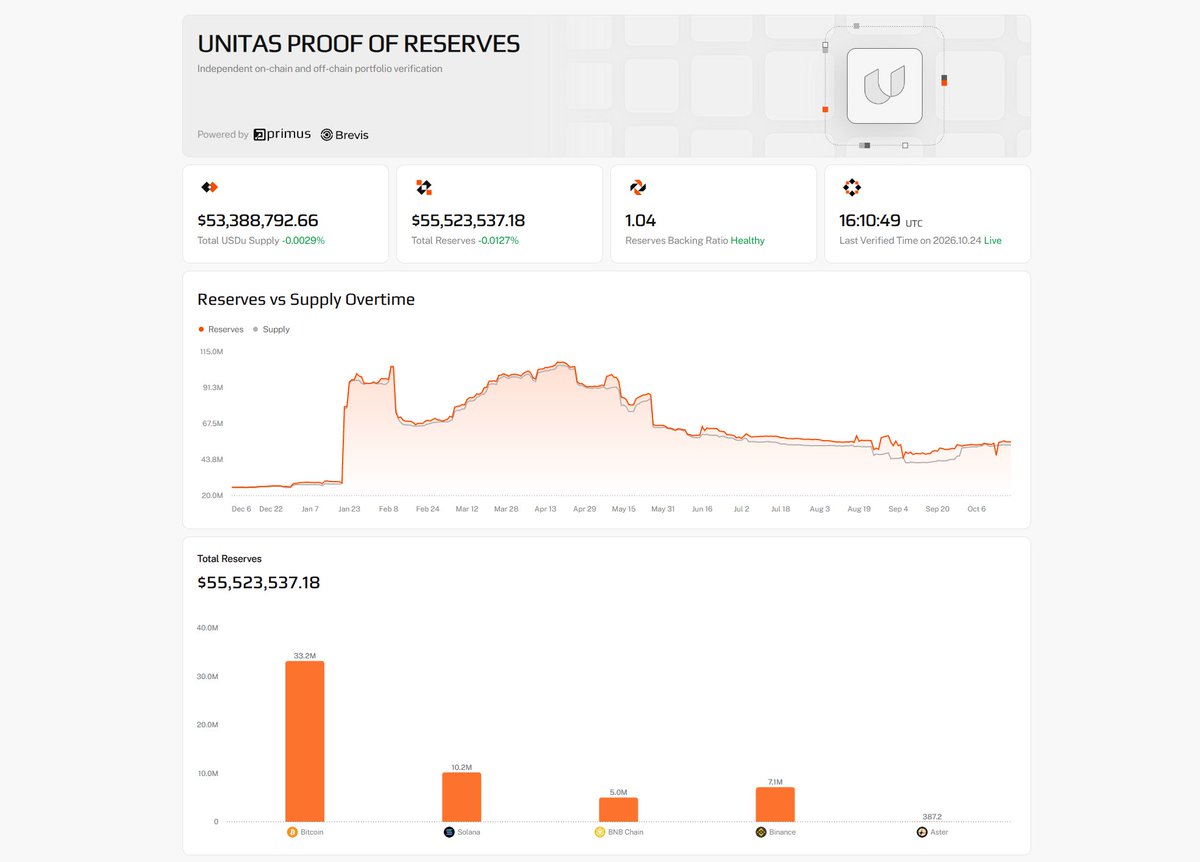1200x862 pixels.
Task: Click the Last Verified Time card icon
Action: click(851, 187)
